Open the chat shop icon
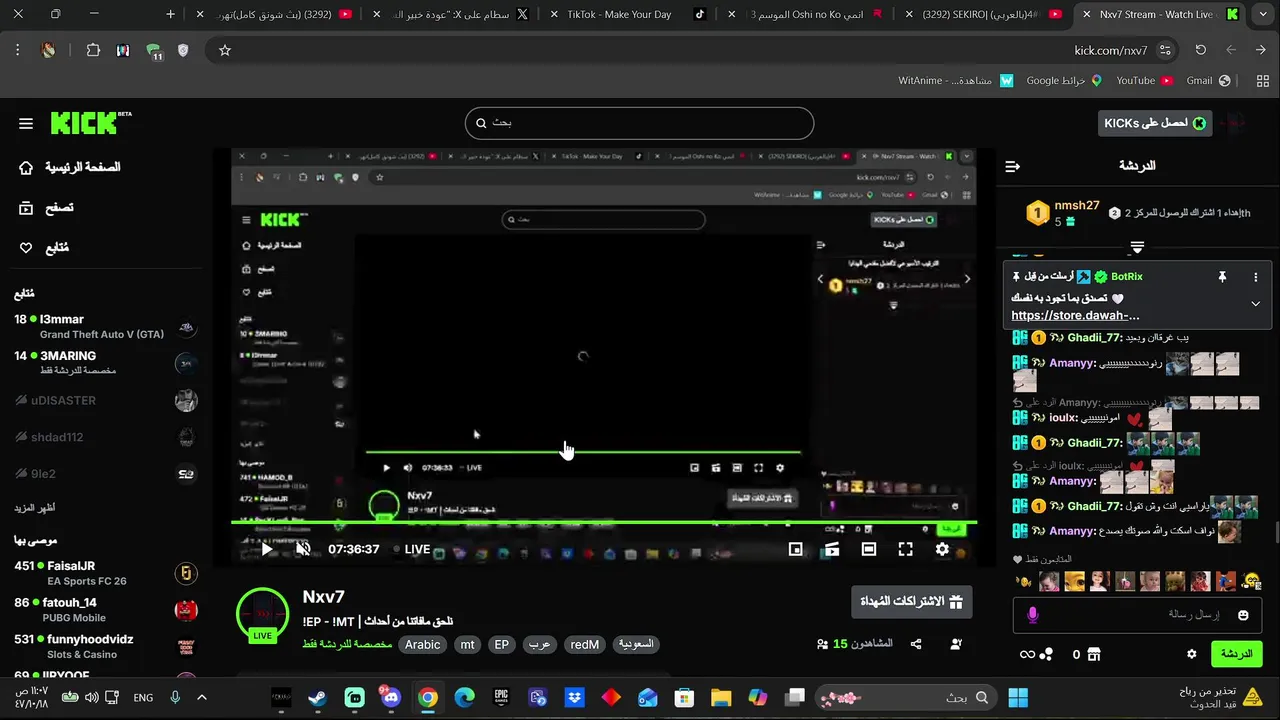1280x720 pixels. 1094,654
